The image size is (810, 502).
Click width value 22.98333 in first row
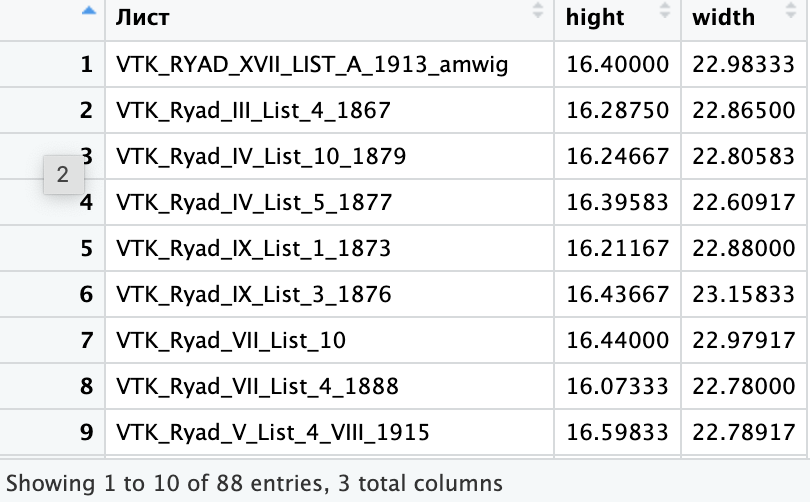[x=744, y=65]
